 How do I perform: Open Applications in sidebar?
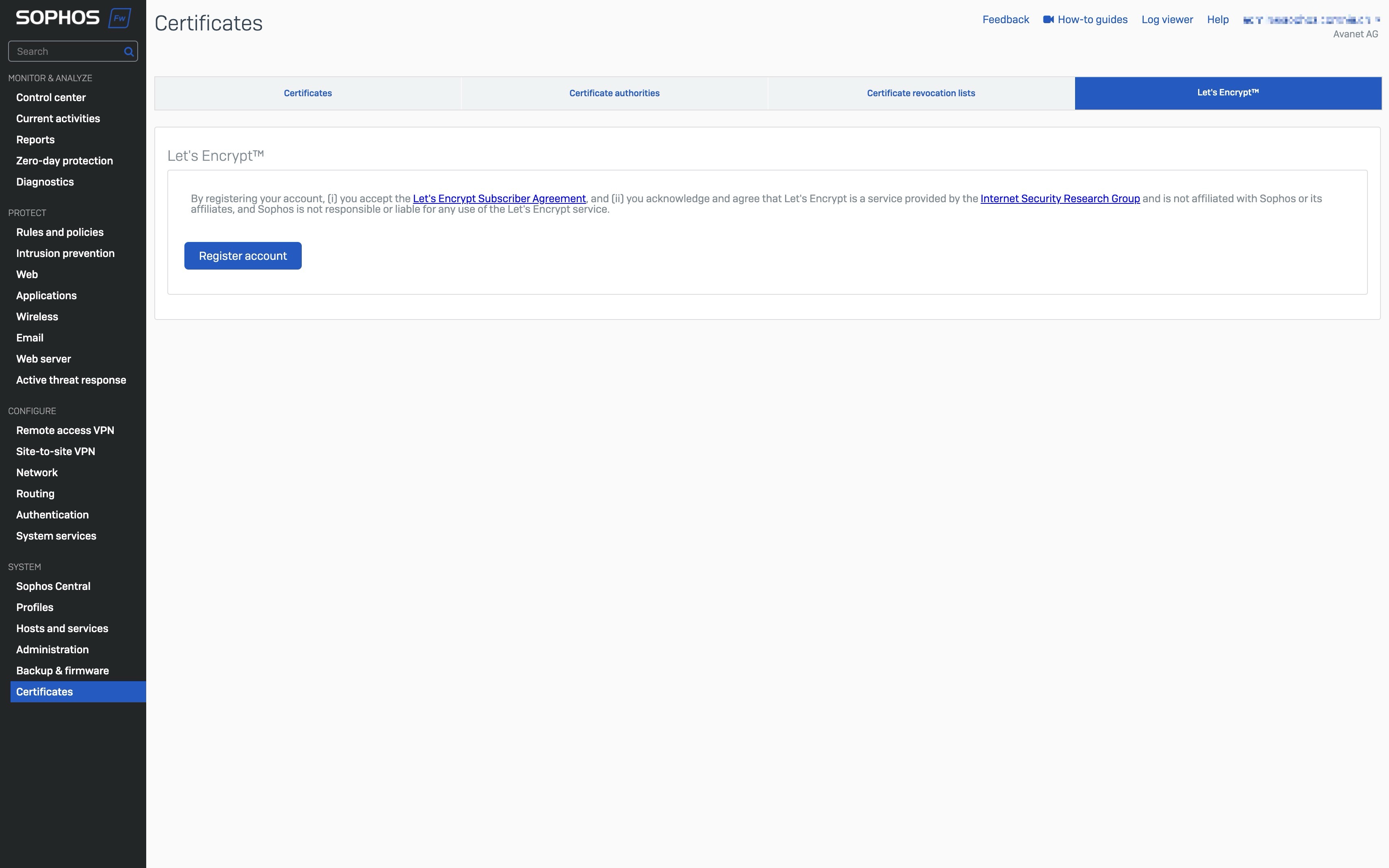tap(47, 296)
